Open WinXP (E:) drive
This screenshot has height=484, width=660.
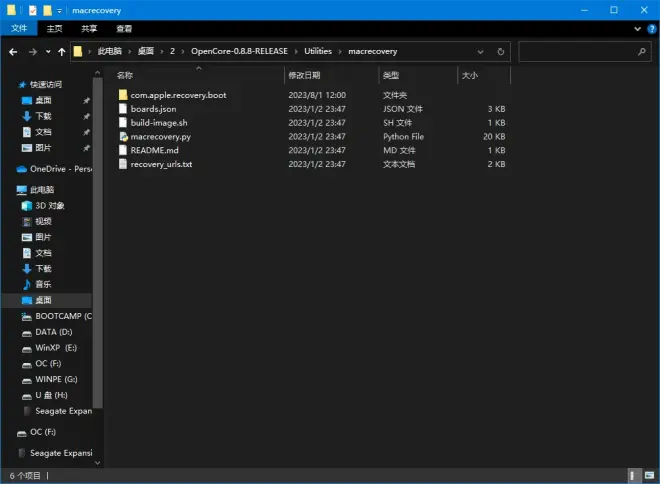[56, 348]
